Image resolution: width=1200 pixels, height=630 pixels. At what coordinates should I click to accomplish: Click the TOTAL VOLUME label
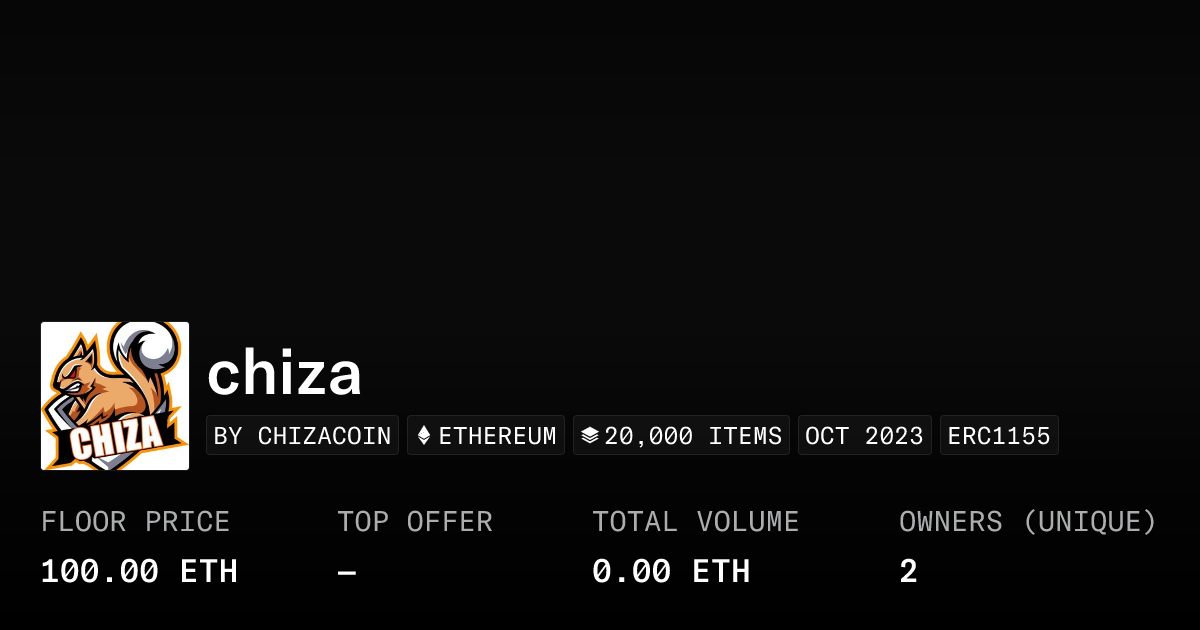(696, 522)
